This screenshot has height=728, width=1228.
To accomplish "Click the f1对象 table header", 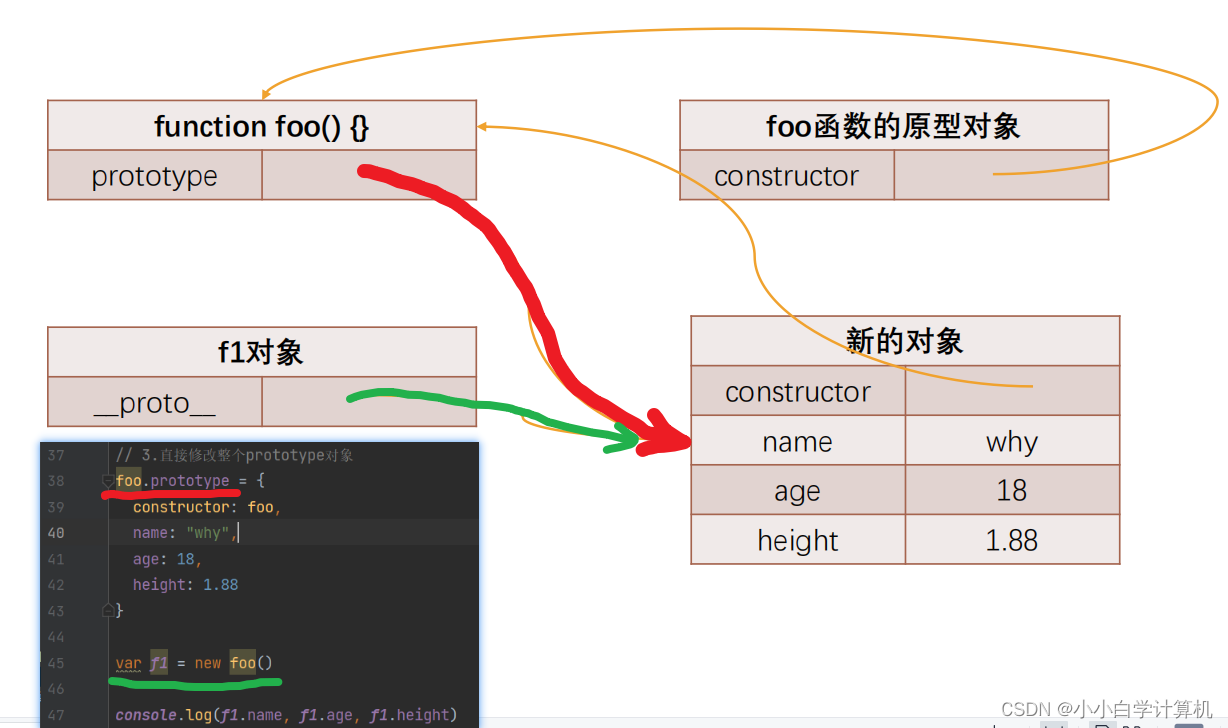I will pyautogui.click(x=261, y=351).
